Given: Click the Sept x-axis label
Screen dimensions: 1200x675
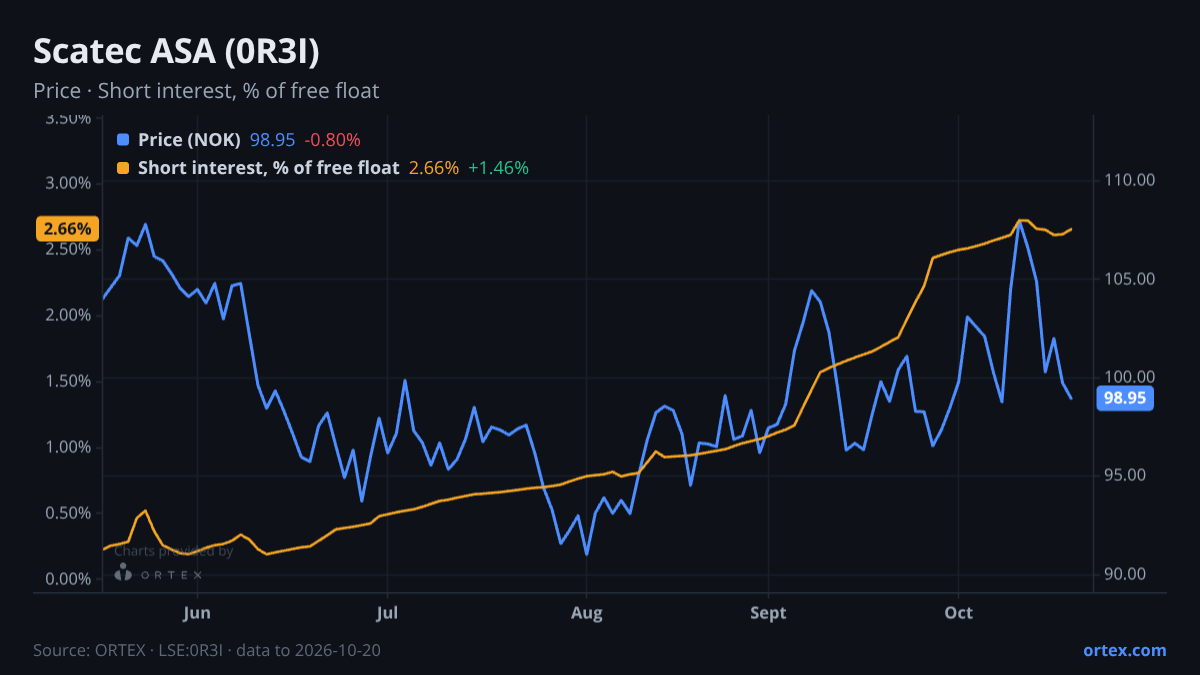Looking at the screenshot, I should click(768, 613).
